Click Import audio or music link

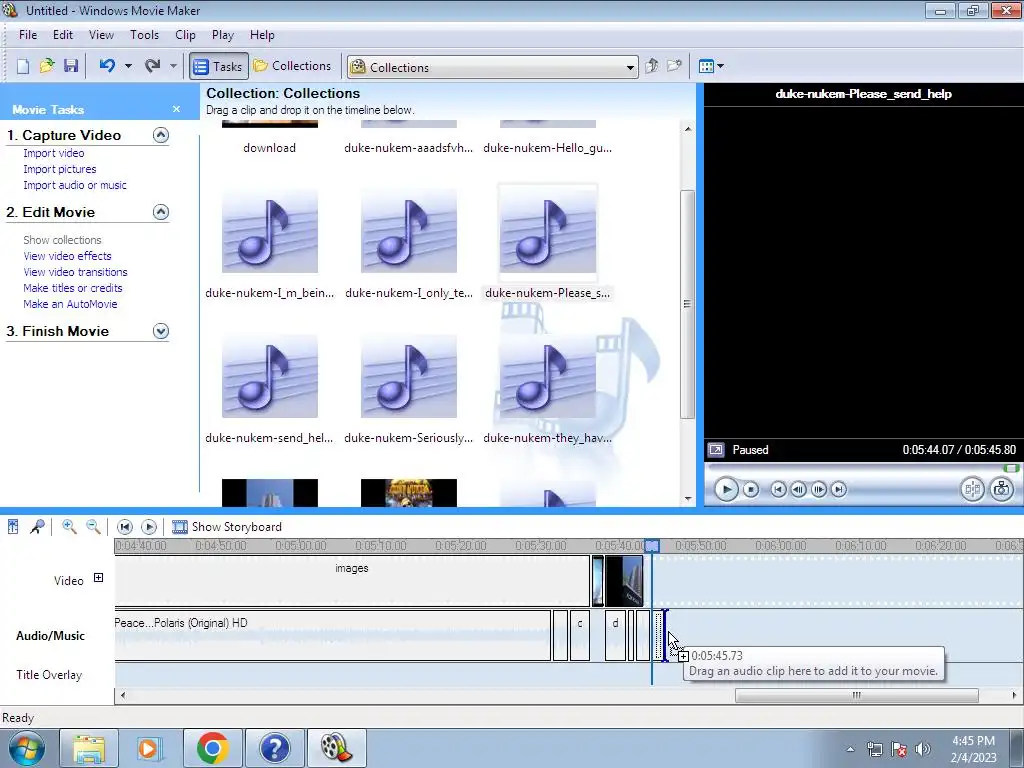pos(75,185)
